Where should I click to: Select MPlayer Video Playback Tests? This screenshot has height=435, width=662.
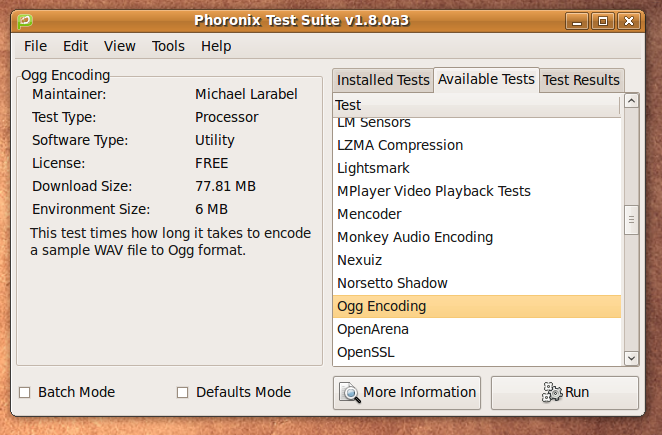[477, 191]
